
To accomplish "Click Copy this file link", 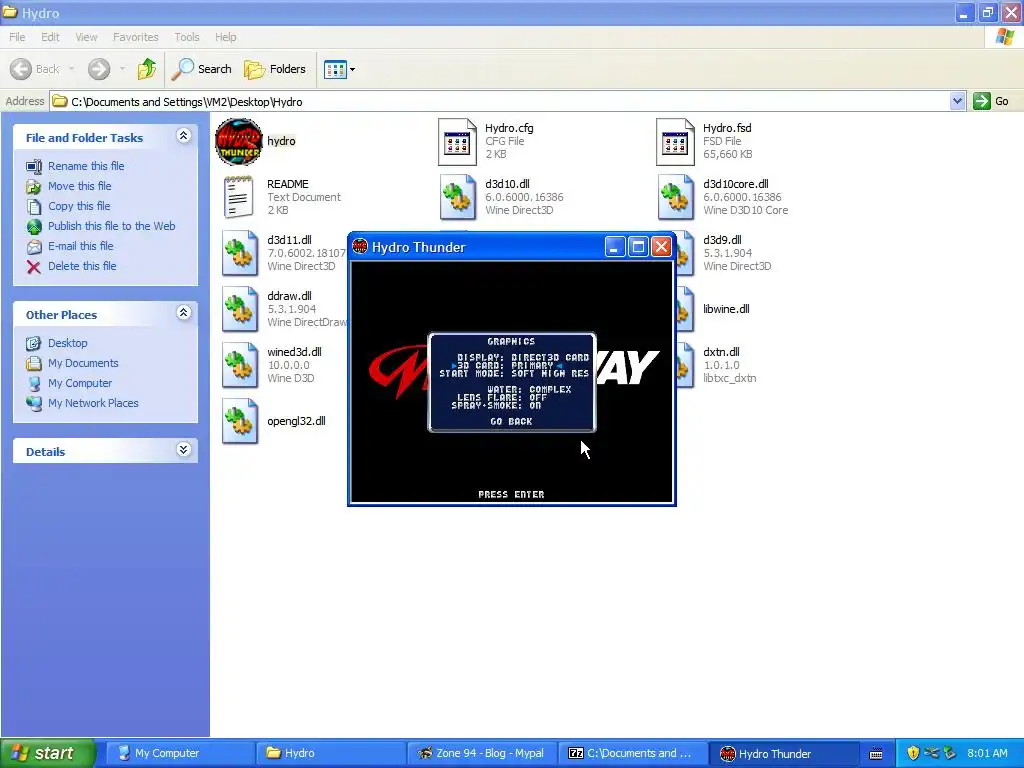I will tap(79, 206).
